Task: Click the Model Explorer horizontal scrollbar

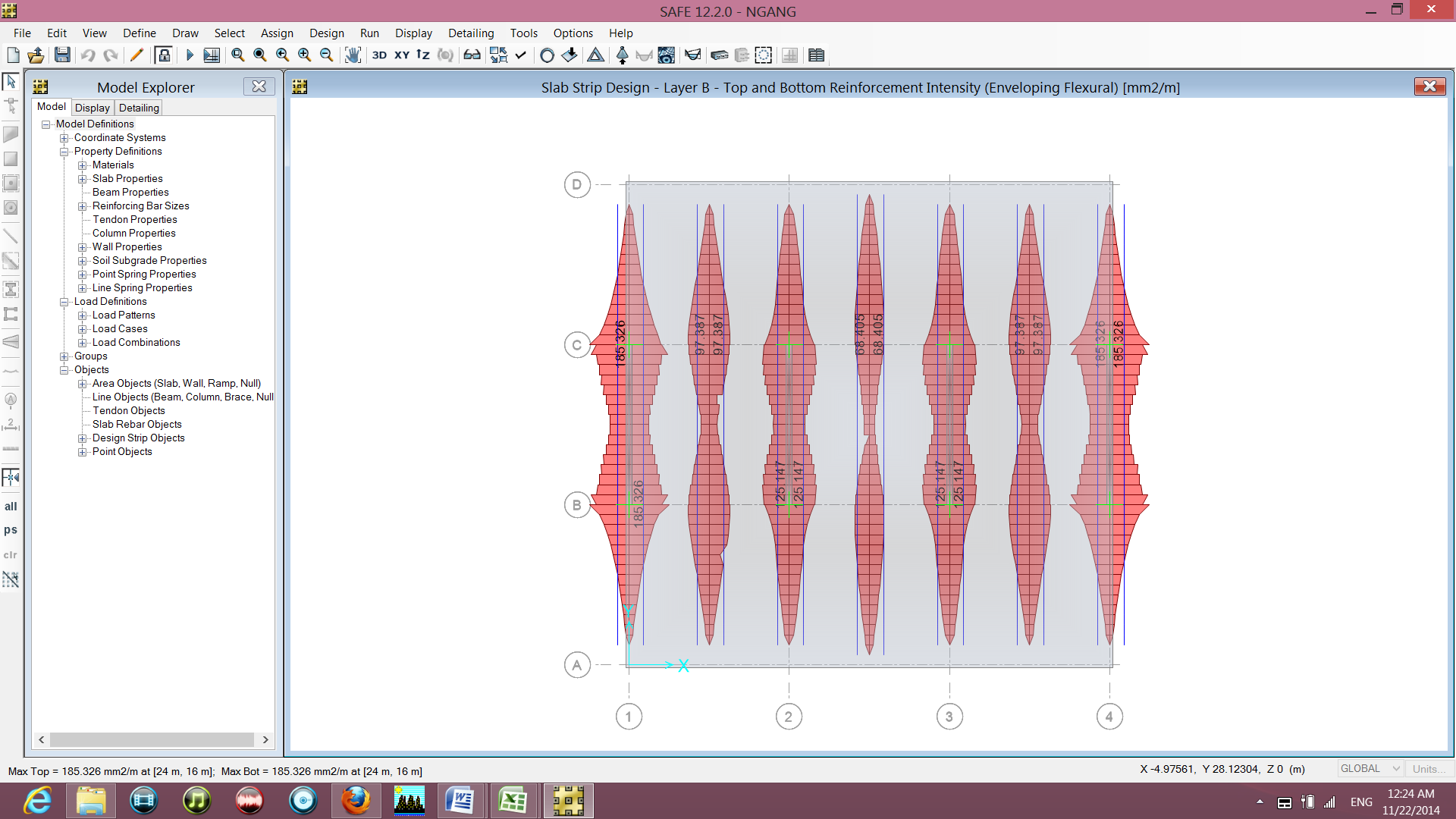Action: 153,739
